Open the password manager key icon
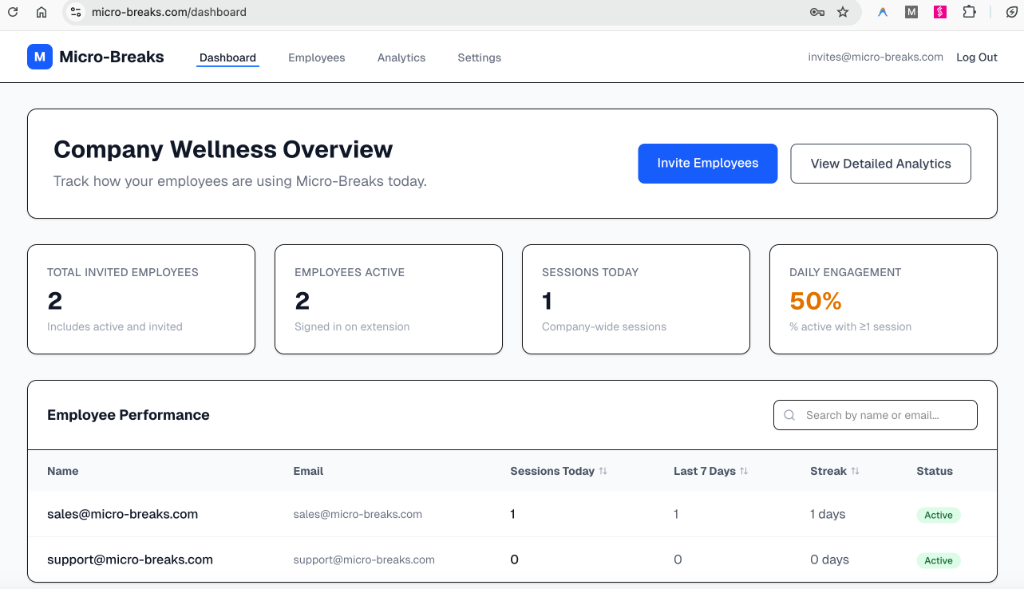The height and width of the screenshot is (589, 1024). click(817, 12)
